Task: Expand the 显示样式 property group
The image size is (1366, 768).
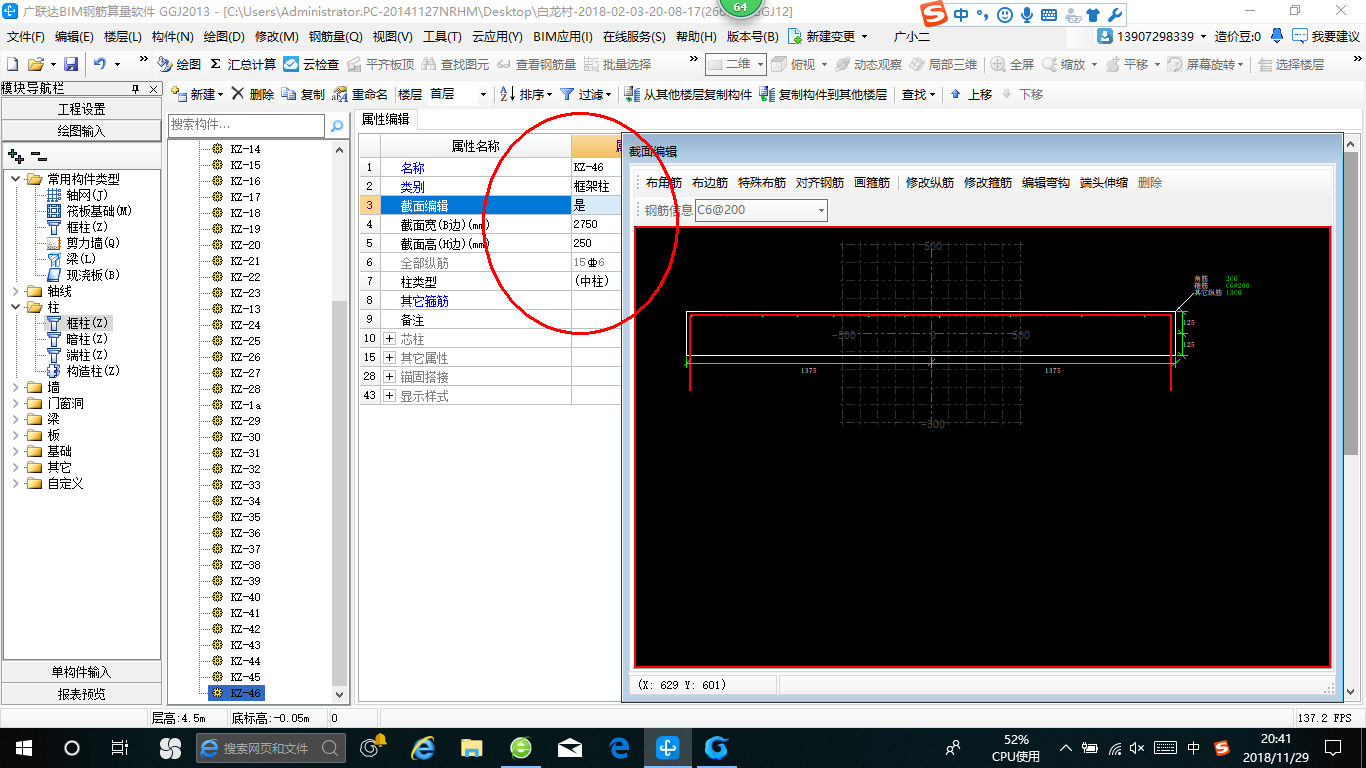Action: (389, 396)
